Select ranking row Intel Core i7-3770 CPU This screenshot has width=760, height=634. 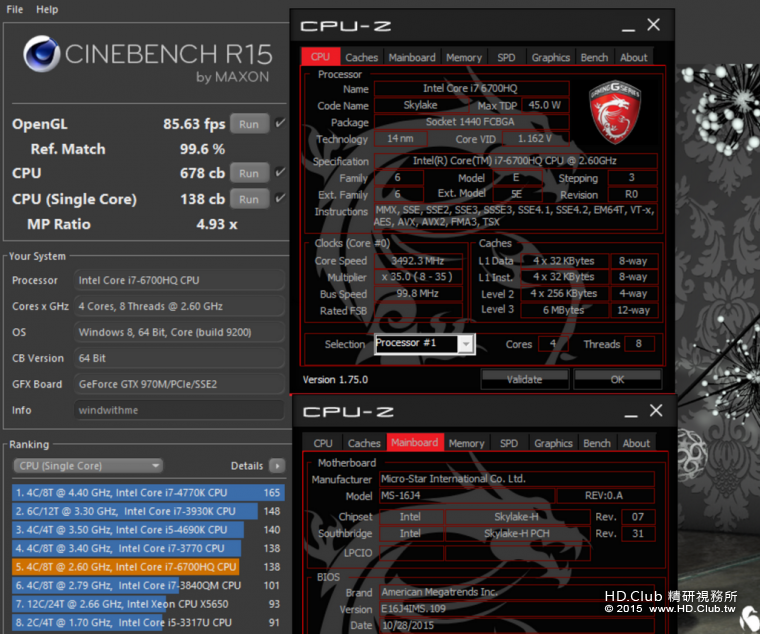tap(148, 548)
